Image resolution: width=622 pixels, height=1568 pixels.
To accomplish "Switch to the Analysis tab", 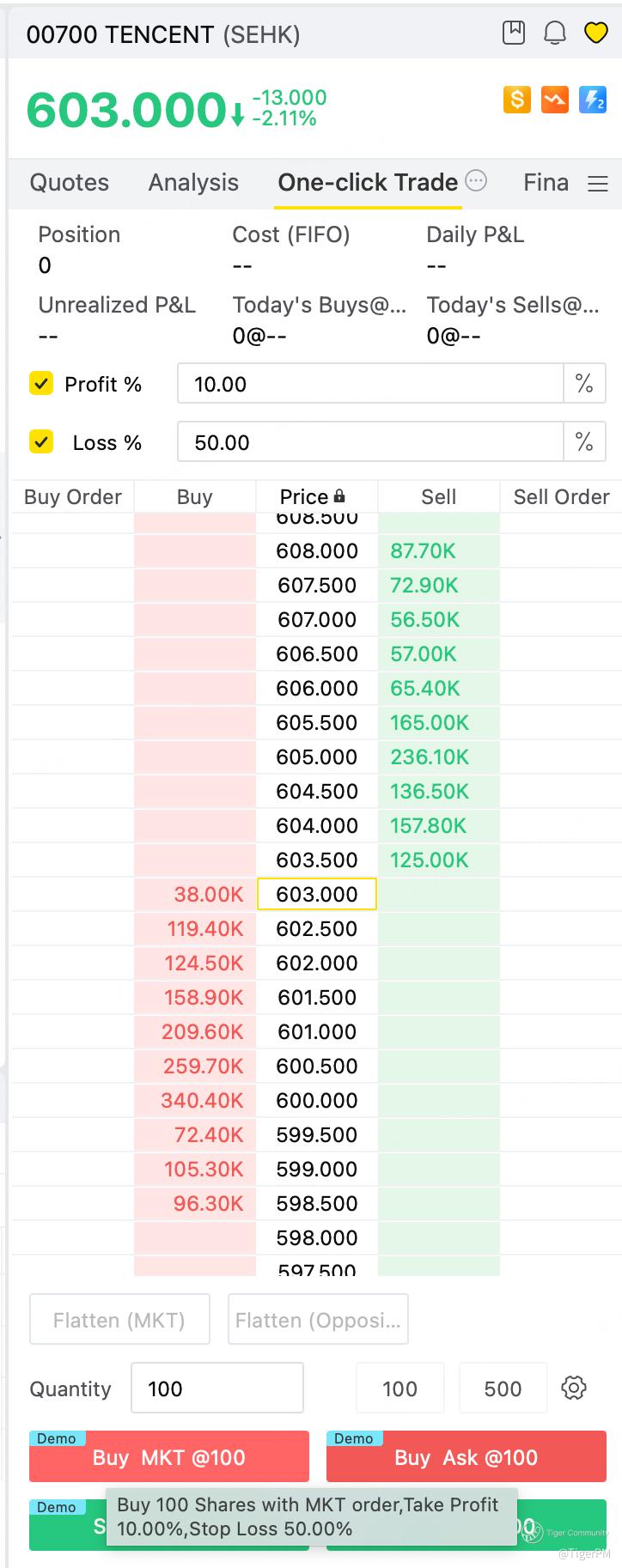I will (x=193, y=182).
